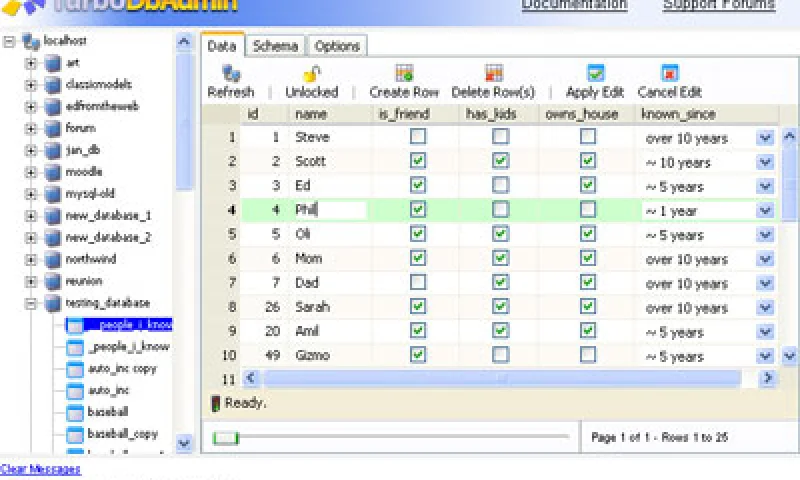
Task: Click the Cancel Edit icon
Action: pyautogui.click(x=669, y=73)
